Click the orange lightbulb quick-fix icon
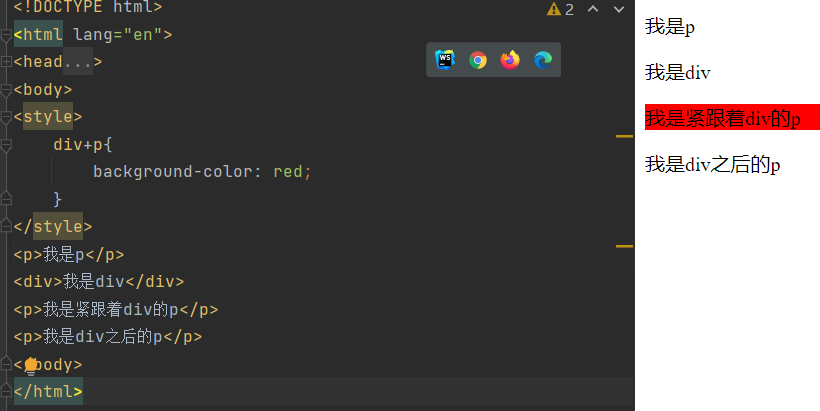Screen dimensions: 820x411 pyautogui.click(x=31, y=365)
